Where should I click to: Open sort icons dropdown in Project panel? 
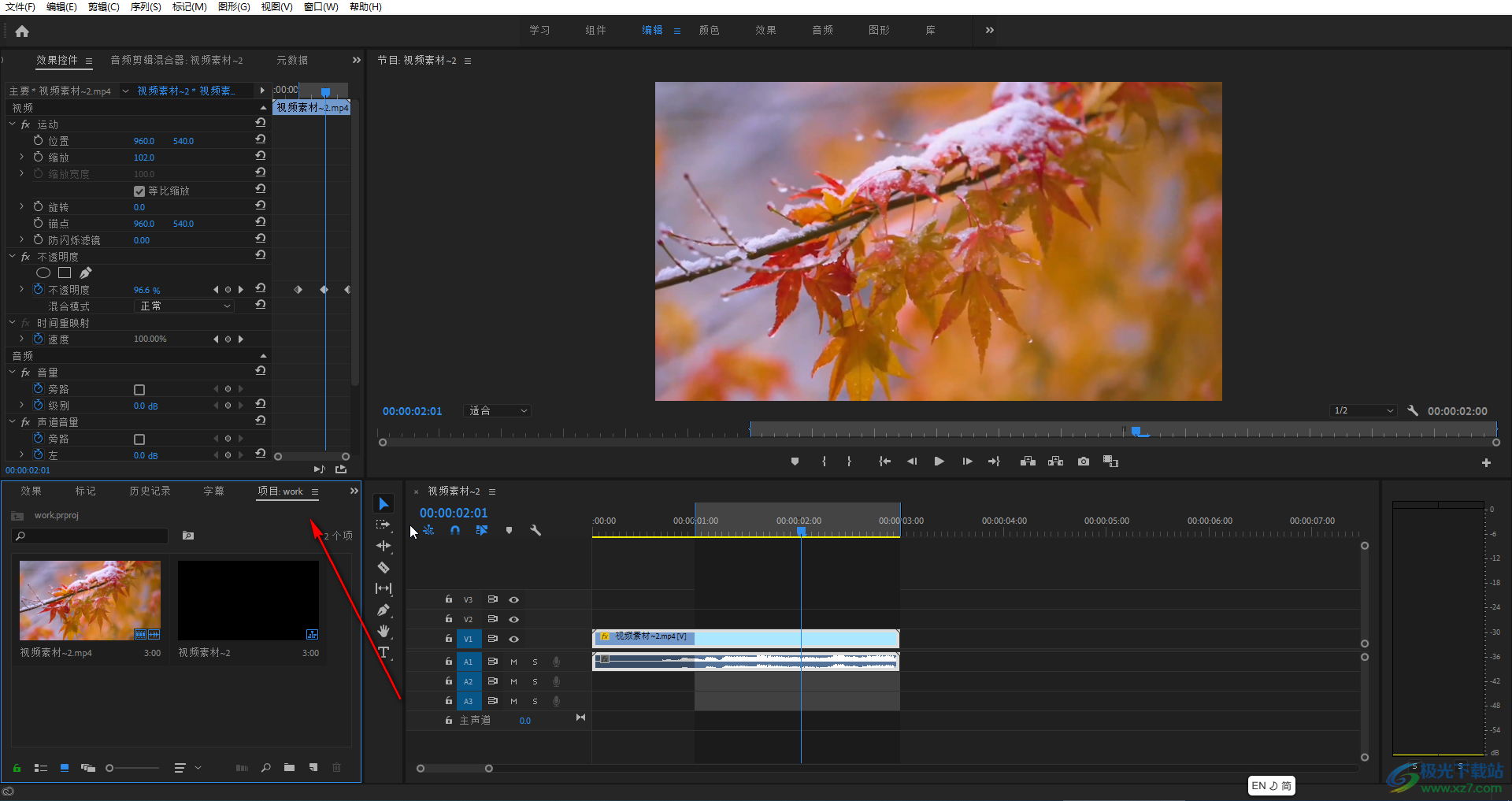[x=187, y=768]
